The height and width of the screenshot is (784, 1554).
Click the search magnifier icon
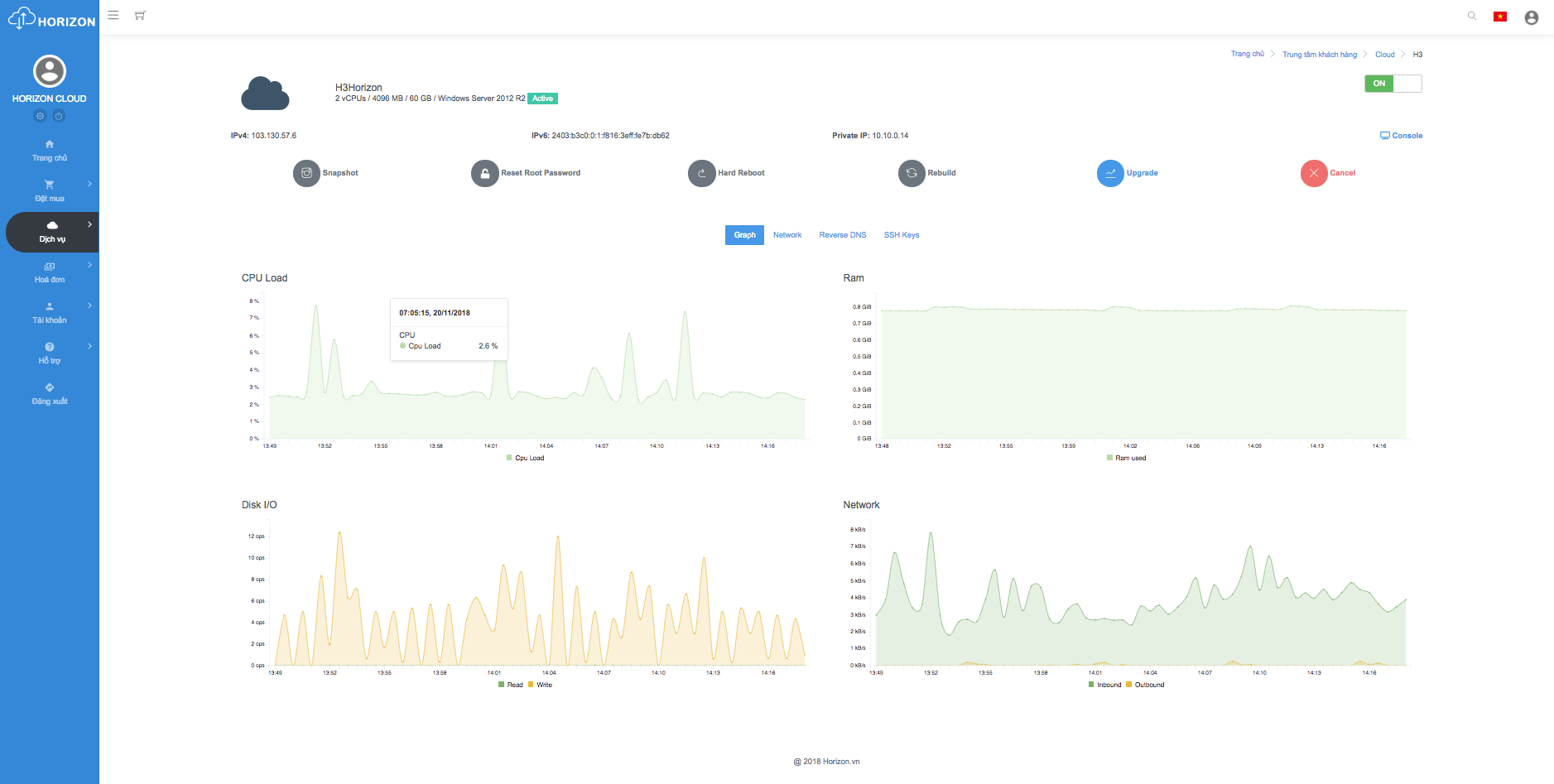pyautogui.click(x=1472, y=16)
